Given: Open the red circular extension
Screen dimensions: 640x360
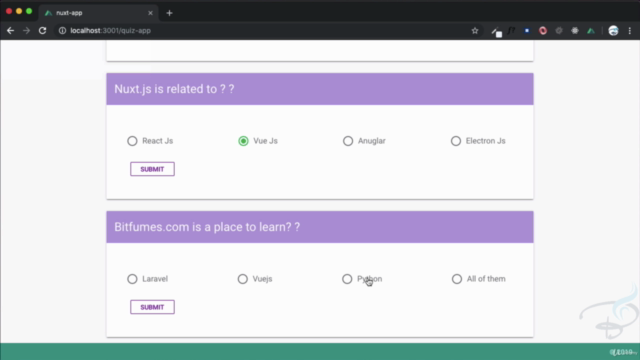Looking at the screenshot, I should [543, 31].
